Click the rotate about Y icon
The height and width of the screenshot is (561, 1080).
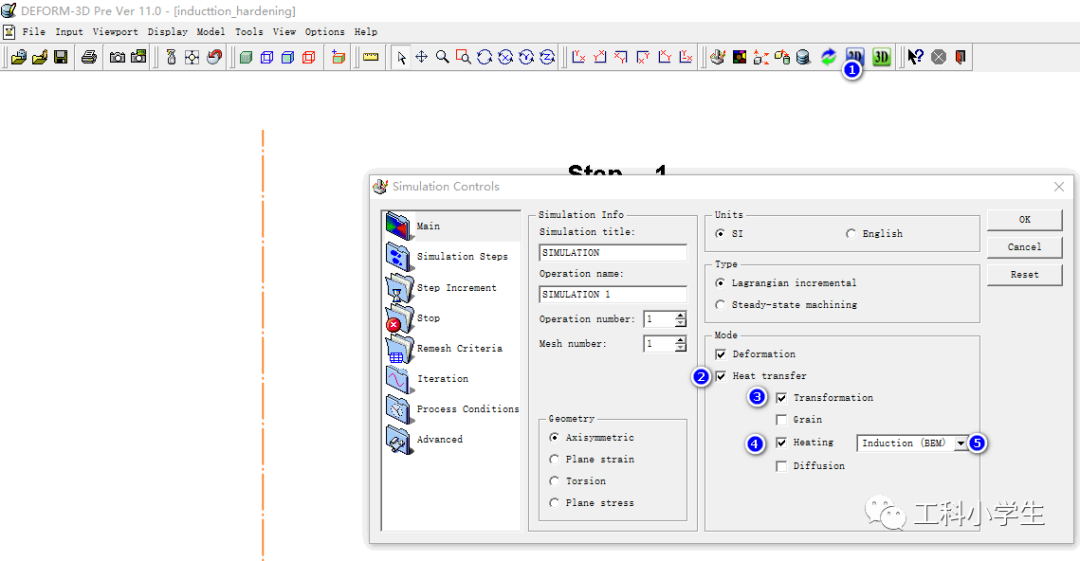point(526,57)
